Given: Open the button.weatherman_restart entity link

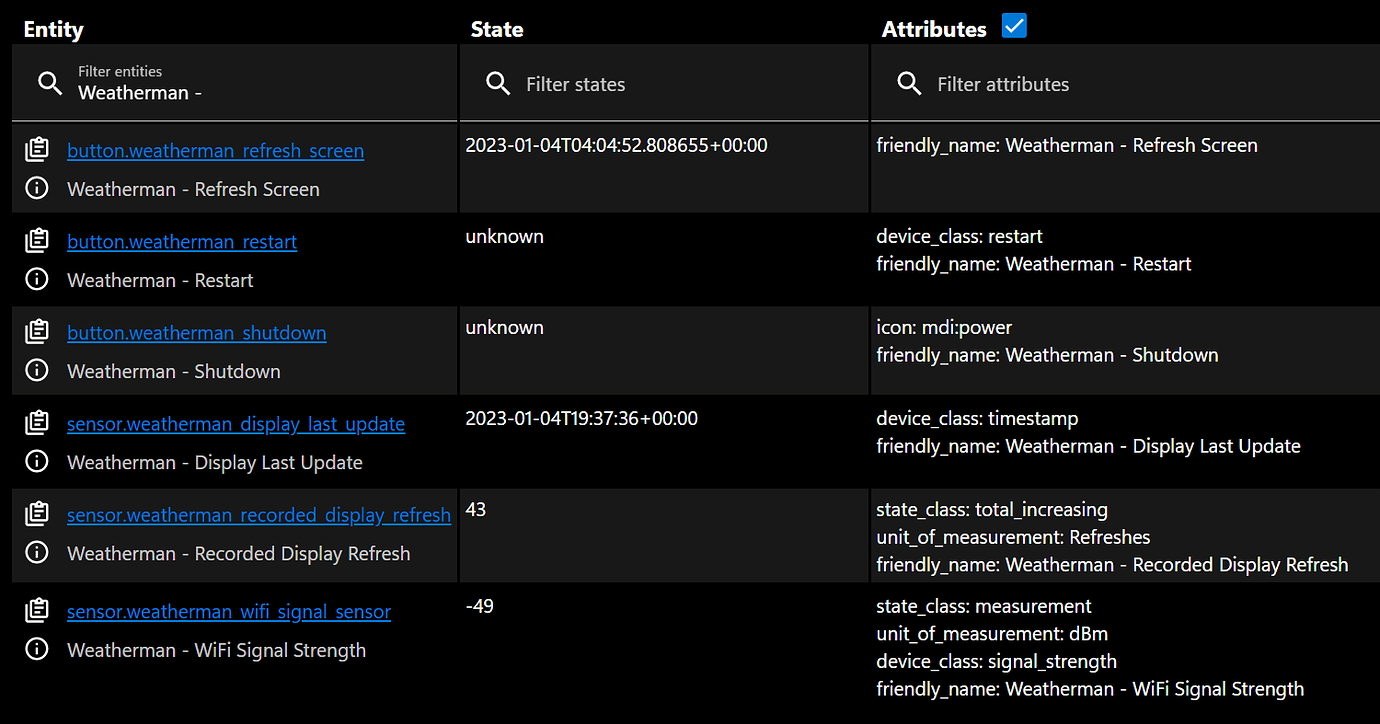Looking at the screenshot, I should pos(182,242).
